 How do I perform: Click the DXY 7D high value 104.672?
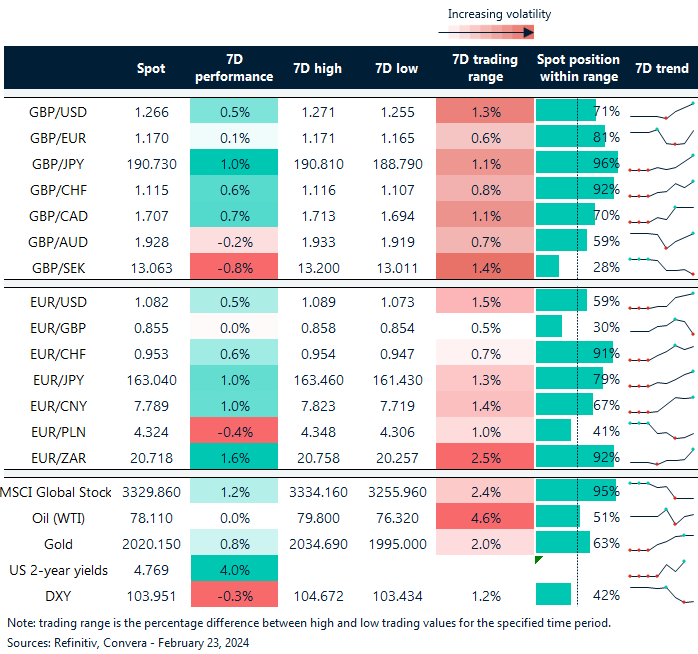click(318, 596)
